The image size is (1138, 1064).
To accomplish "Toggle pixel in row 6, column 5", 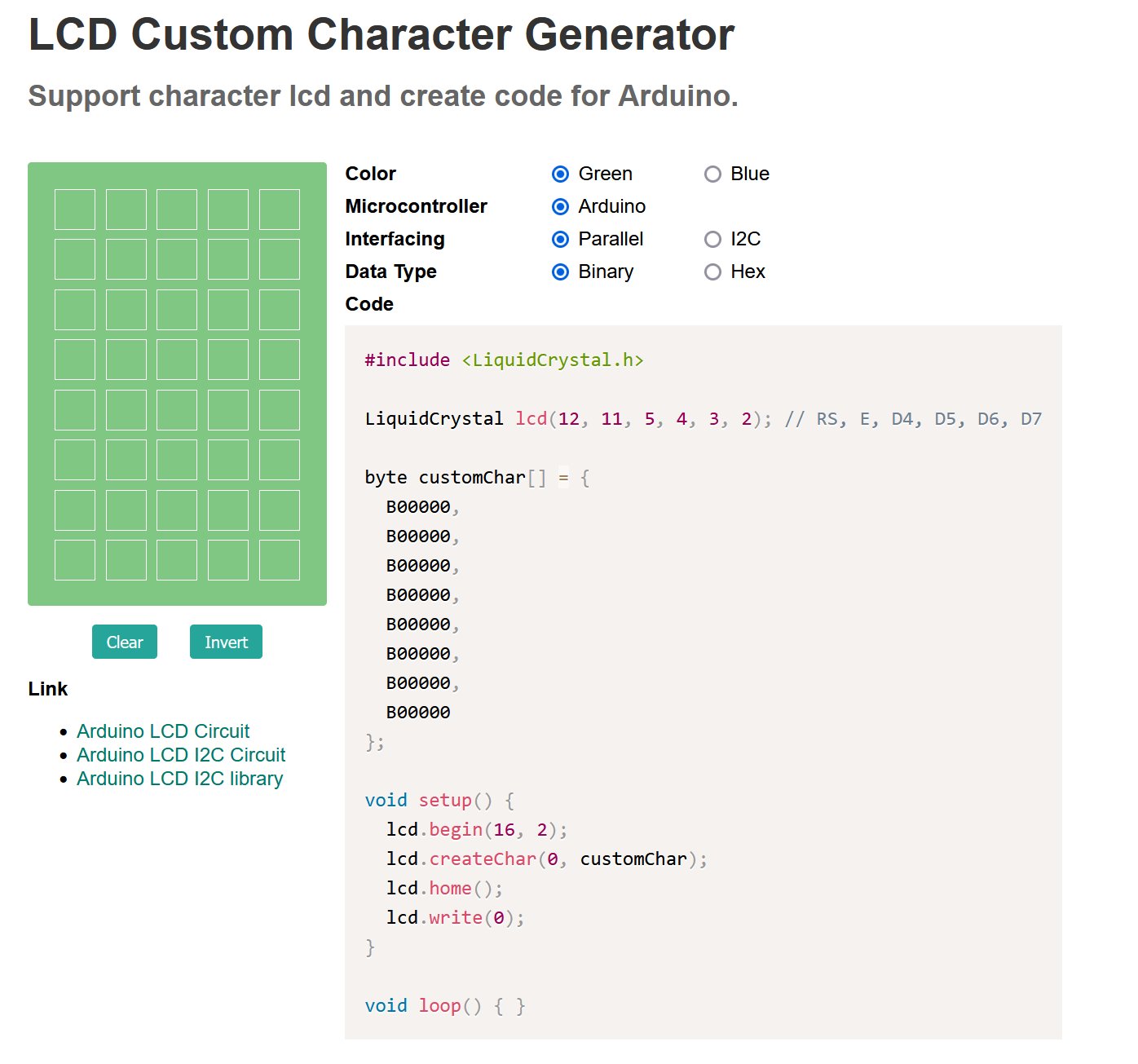I will [x=280, y=460].
